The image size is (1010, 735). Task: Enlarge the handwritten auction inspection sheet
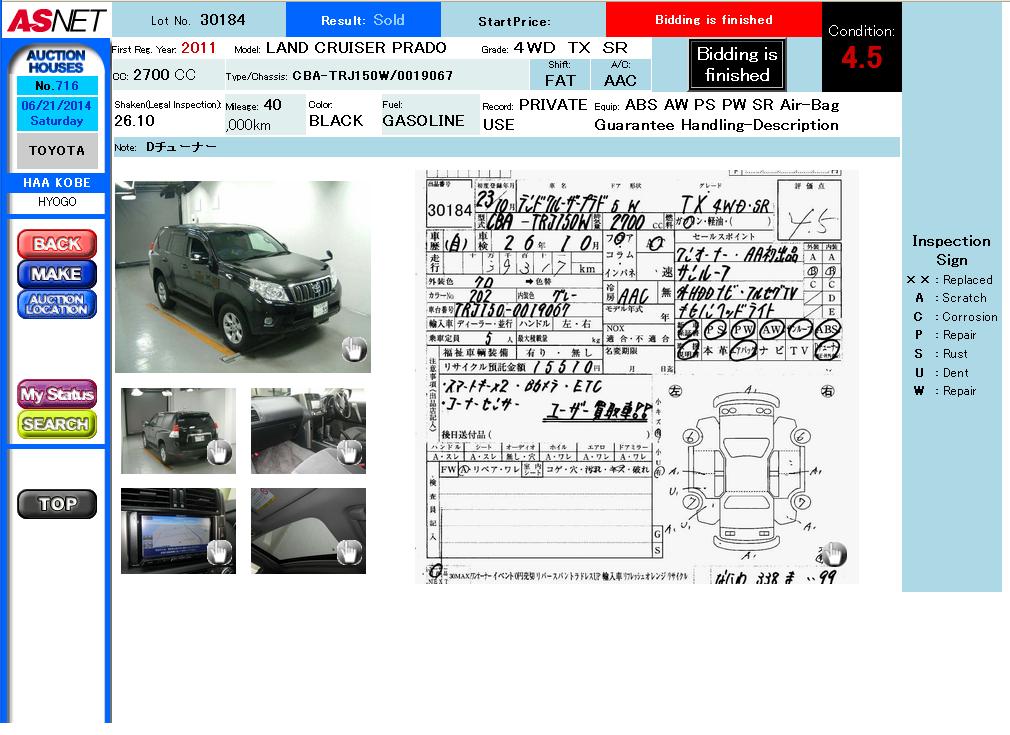tap(636, 376)
